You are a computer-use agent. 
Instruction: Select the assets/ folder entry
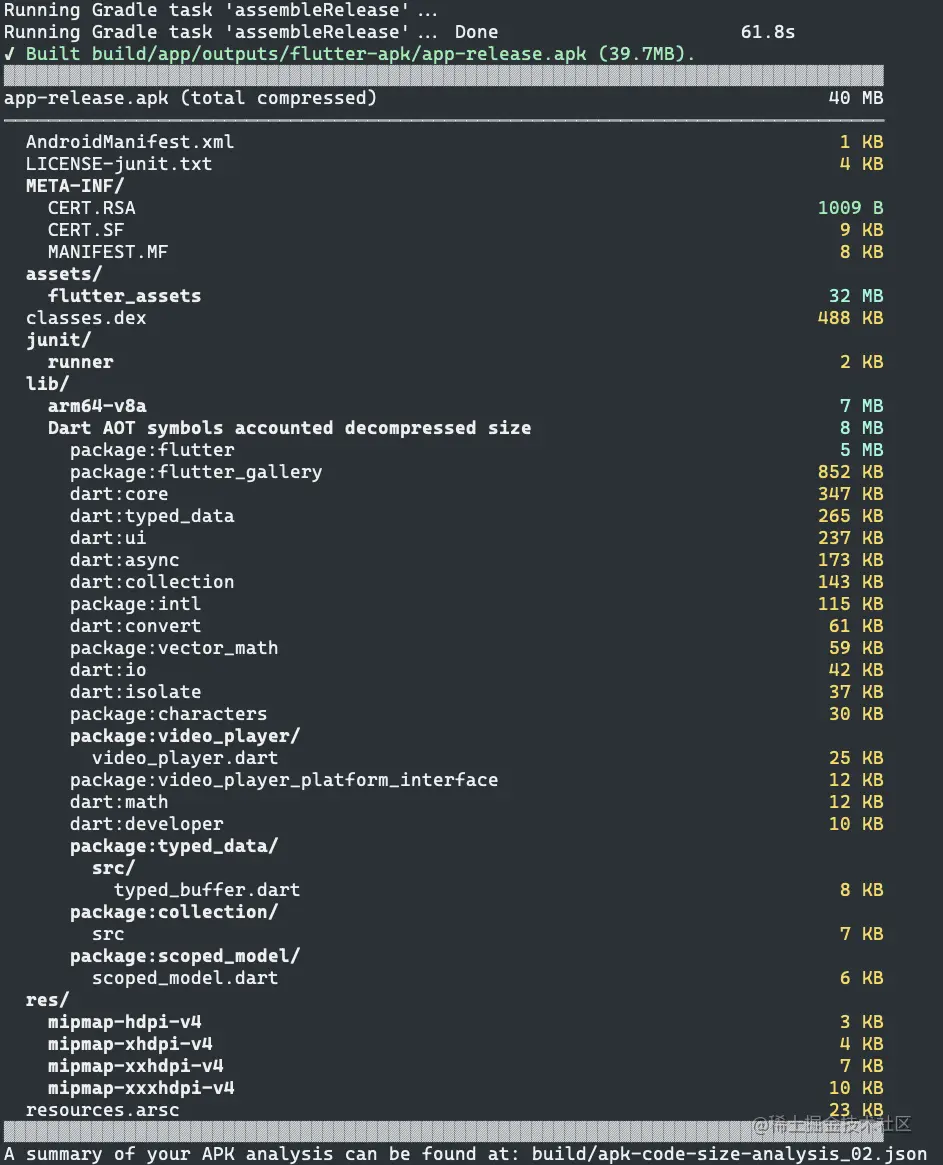[x=64, y=274]
